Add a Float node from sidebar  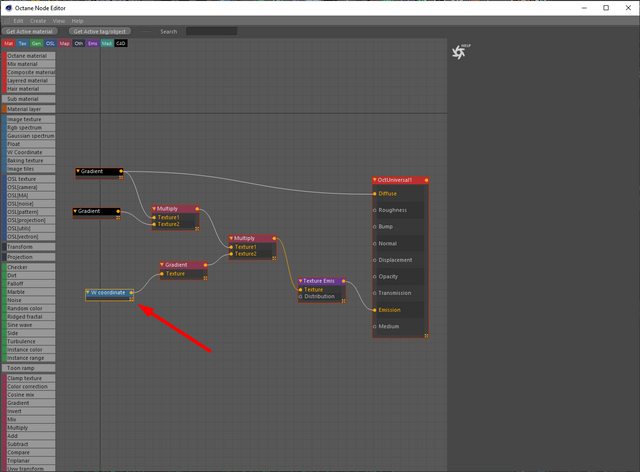[x=29, y=144]
